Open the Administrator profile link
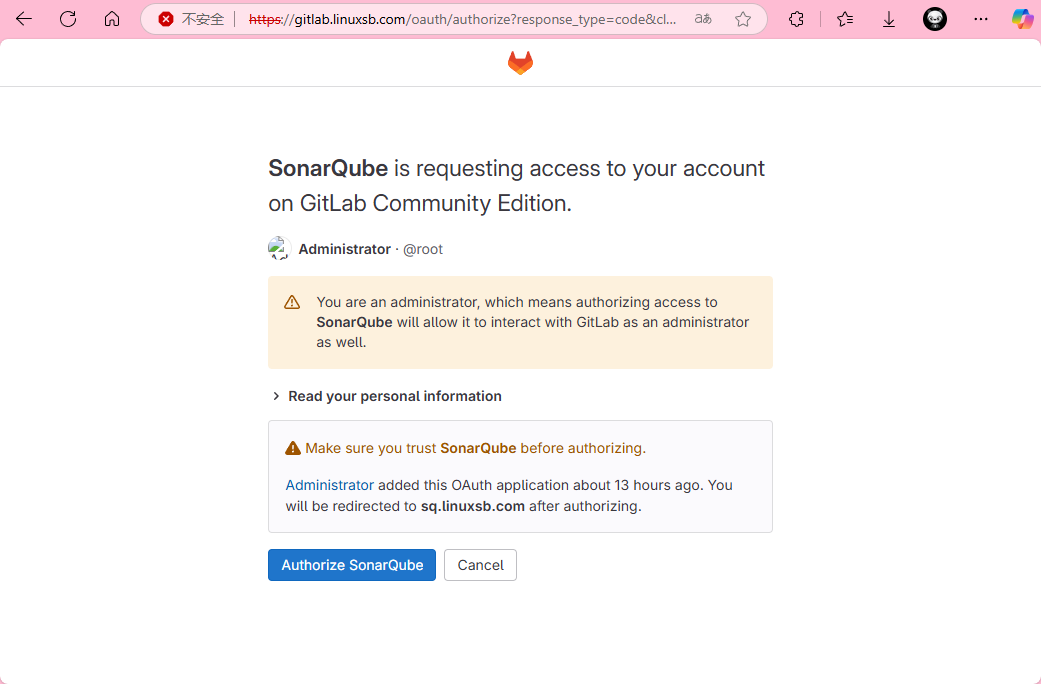 pyautogui.click(x=329, y=485)
